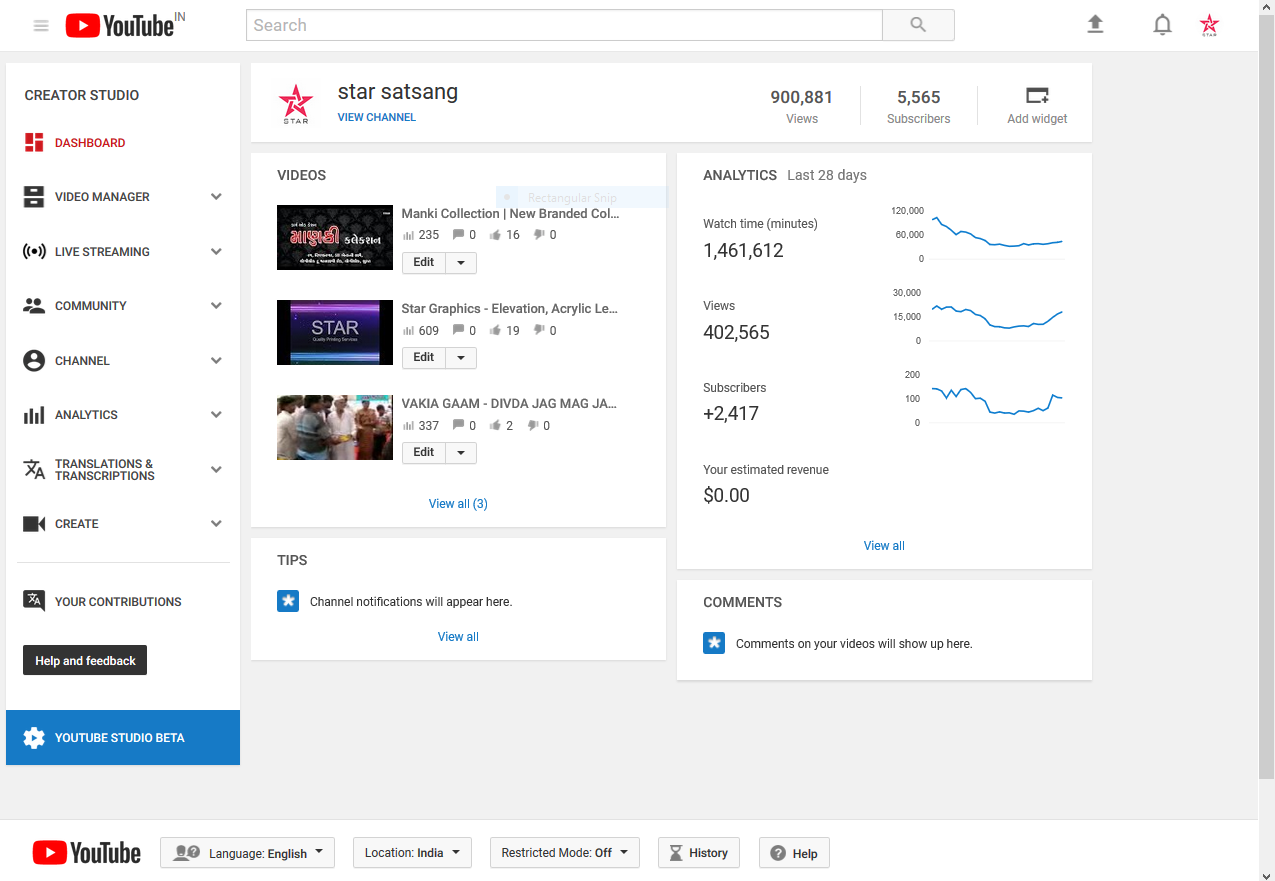The image size is (1275, 881).
Task: Click the search magnifier button
Action: pos(918,25)
